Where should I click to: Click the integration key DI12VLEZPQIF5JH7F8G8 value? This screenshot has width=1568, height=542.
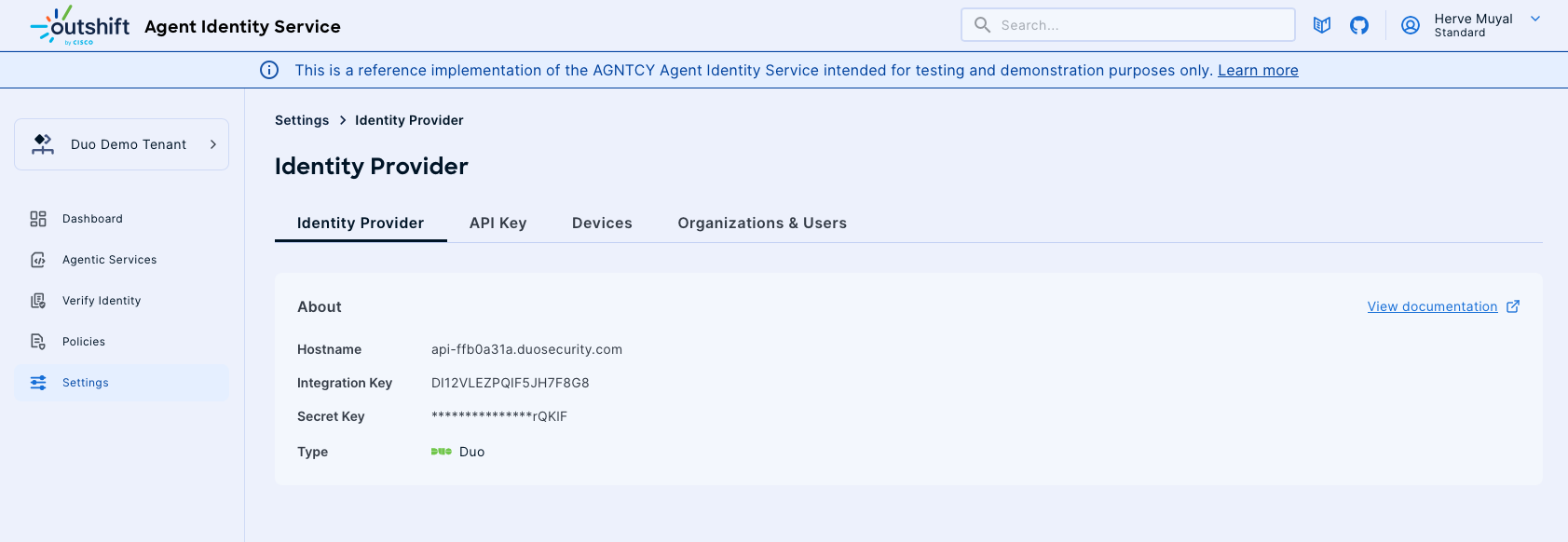pos(510,383)
